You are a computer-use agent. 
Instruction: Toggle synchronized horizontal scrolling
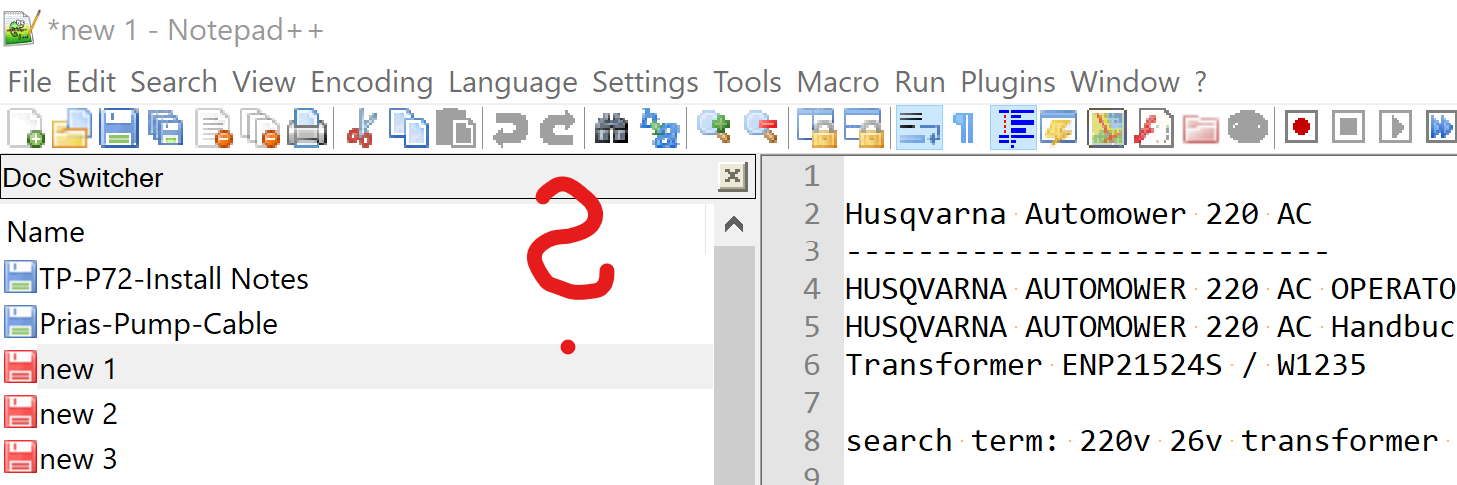point(864,129)
